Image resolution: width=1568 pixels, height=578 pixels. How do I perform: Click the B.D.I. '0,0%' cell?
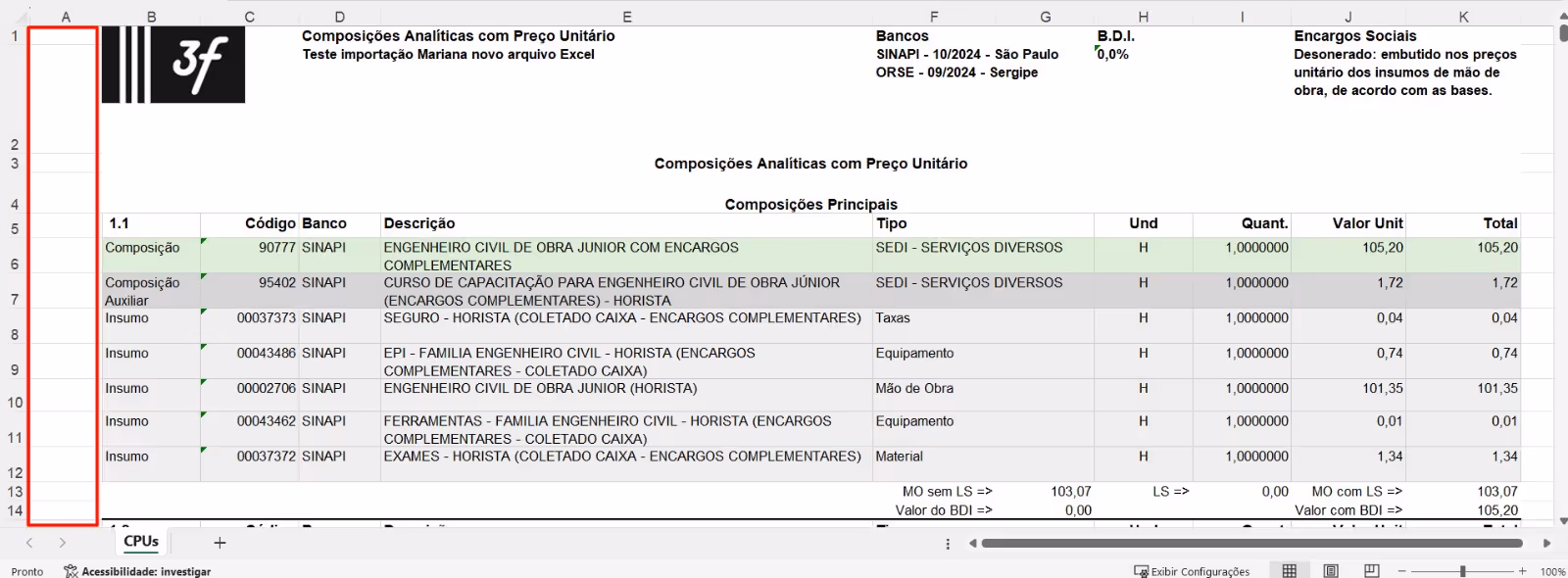click(1112, 55)
